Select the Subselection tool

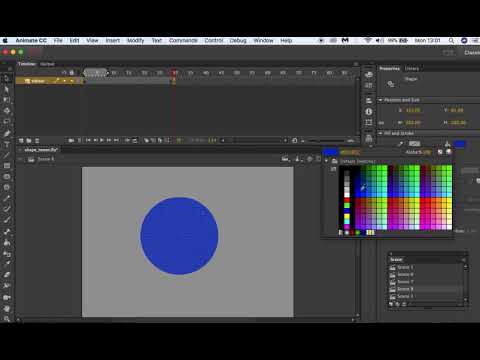[6, 89]
